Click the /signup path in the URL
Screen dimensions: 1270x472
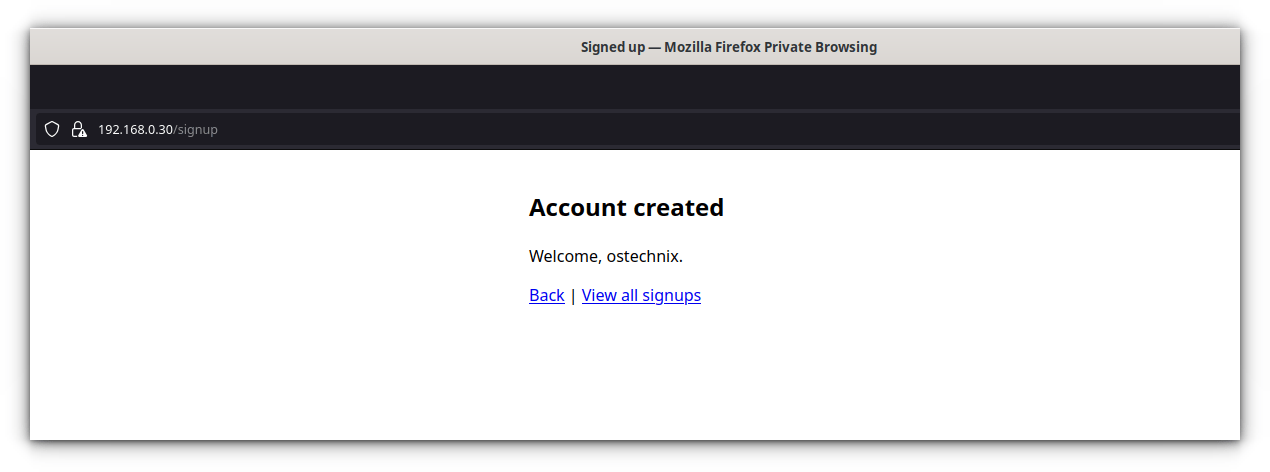coord(196,130)
